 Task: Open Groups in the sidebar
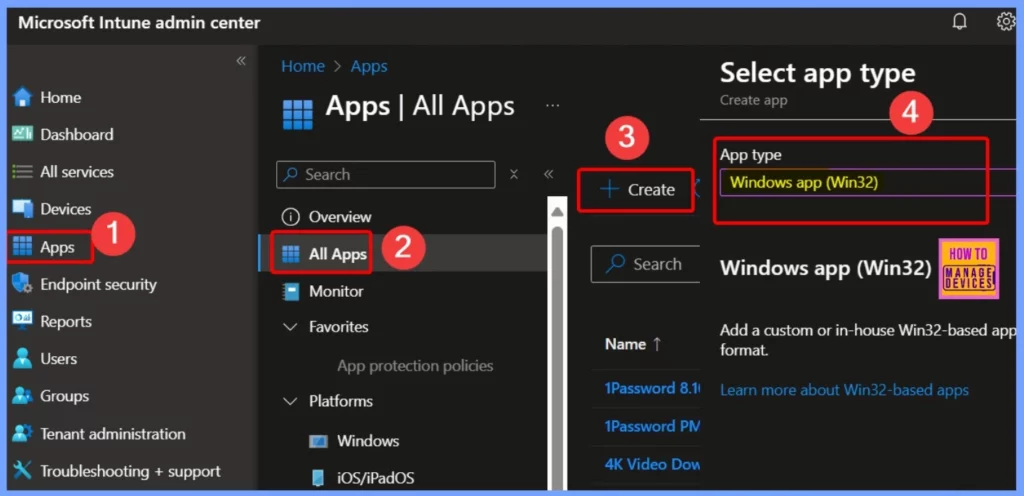50,396
